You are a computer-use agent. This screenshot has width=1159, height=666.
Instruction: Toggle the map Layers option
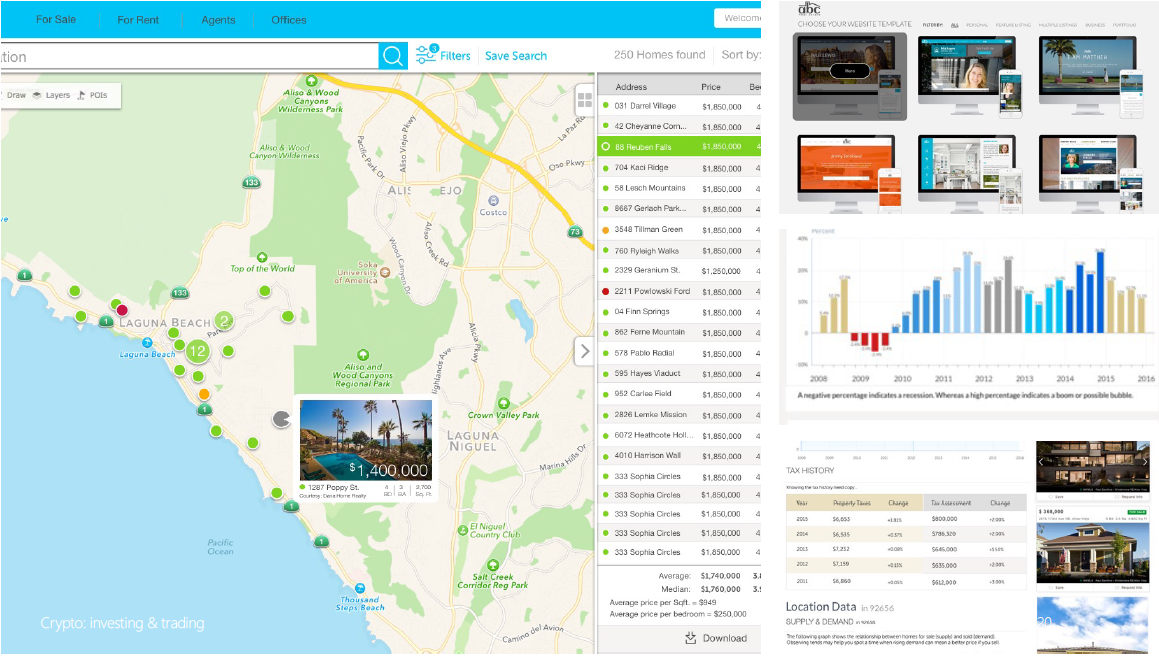tap(51, 96)
